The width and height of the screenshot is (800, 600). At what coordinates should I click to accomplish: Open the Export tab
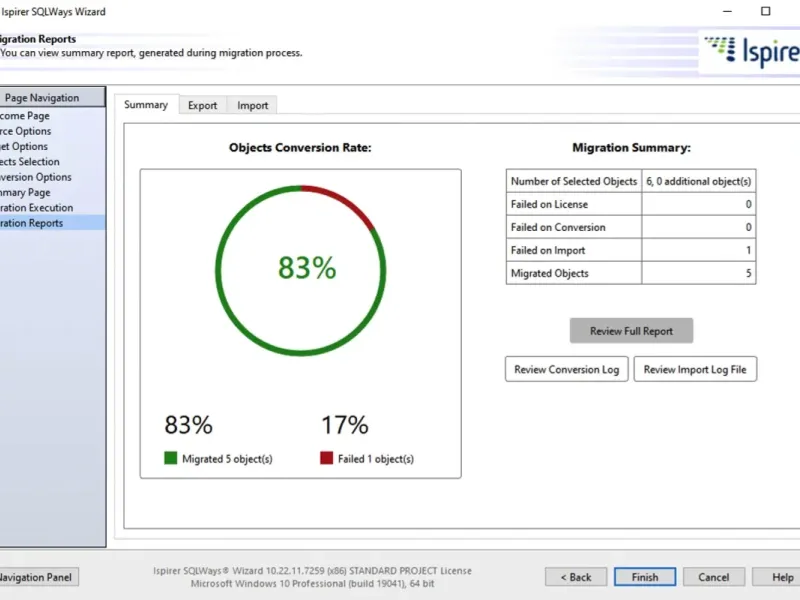[x=203, y=105]
